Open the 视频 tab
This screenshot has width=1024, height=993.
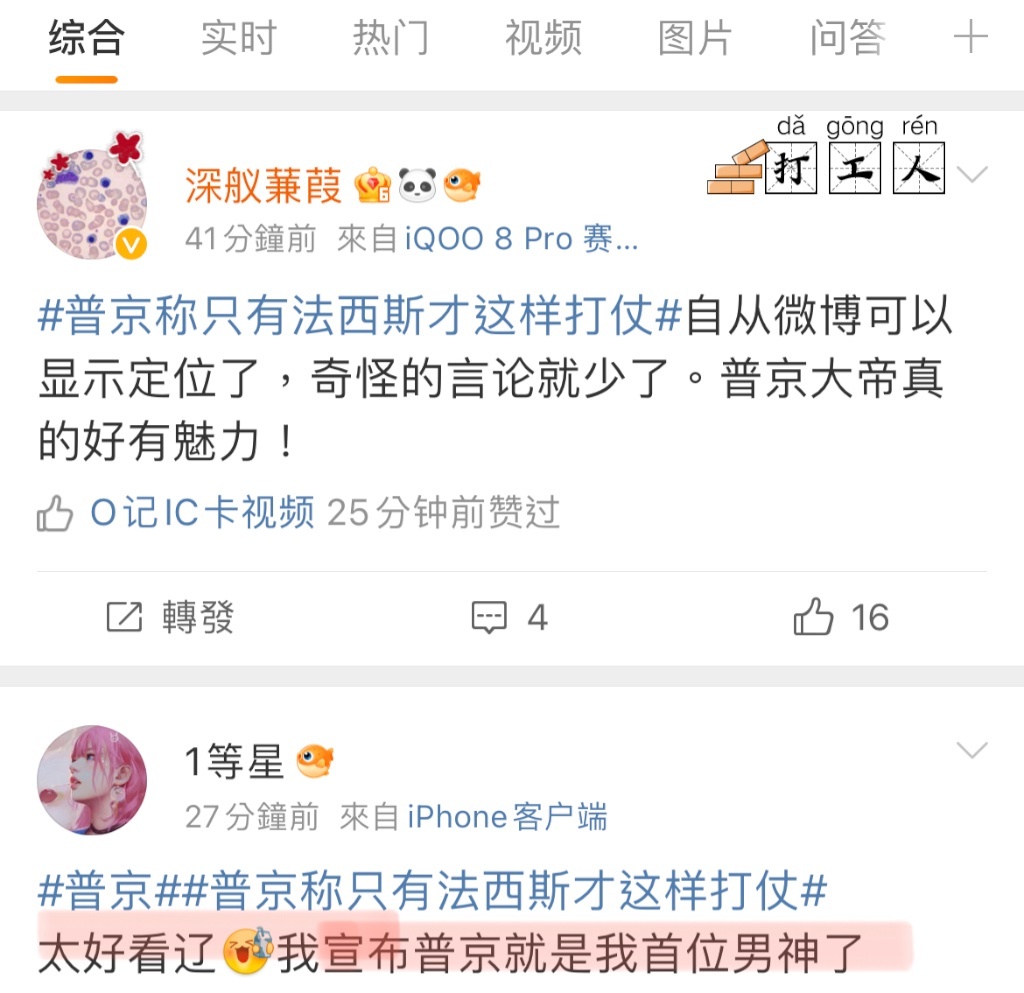point(543,38)
